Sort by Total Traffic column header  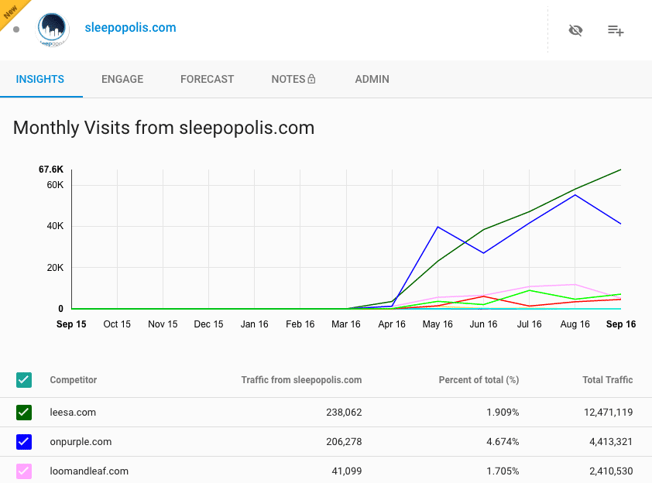608,380
